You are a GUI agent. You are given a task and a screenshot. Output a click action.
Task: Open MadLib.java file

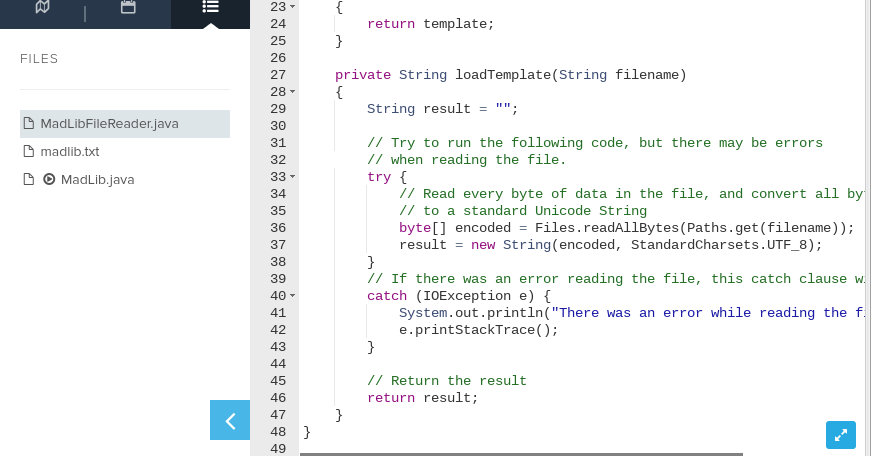97,179
